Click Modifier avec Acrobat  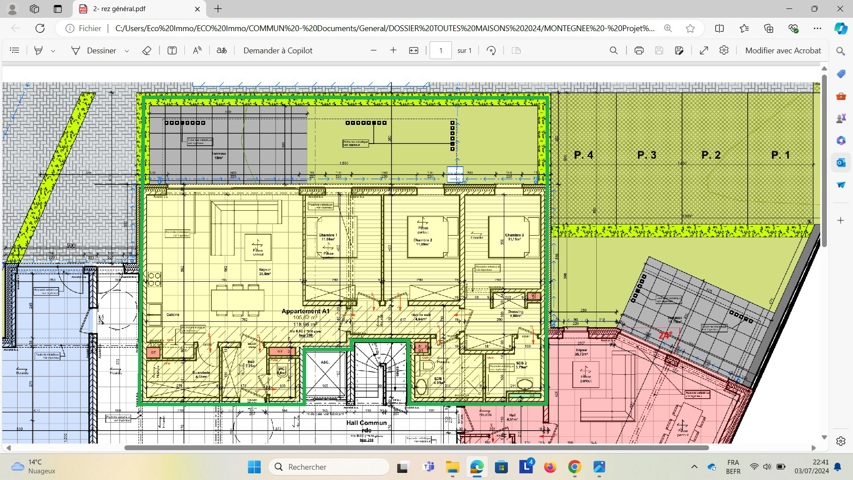click(x=783, y=51)
